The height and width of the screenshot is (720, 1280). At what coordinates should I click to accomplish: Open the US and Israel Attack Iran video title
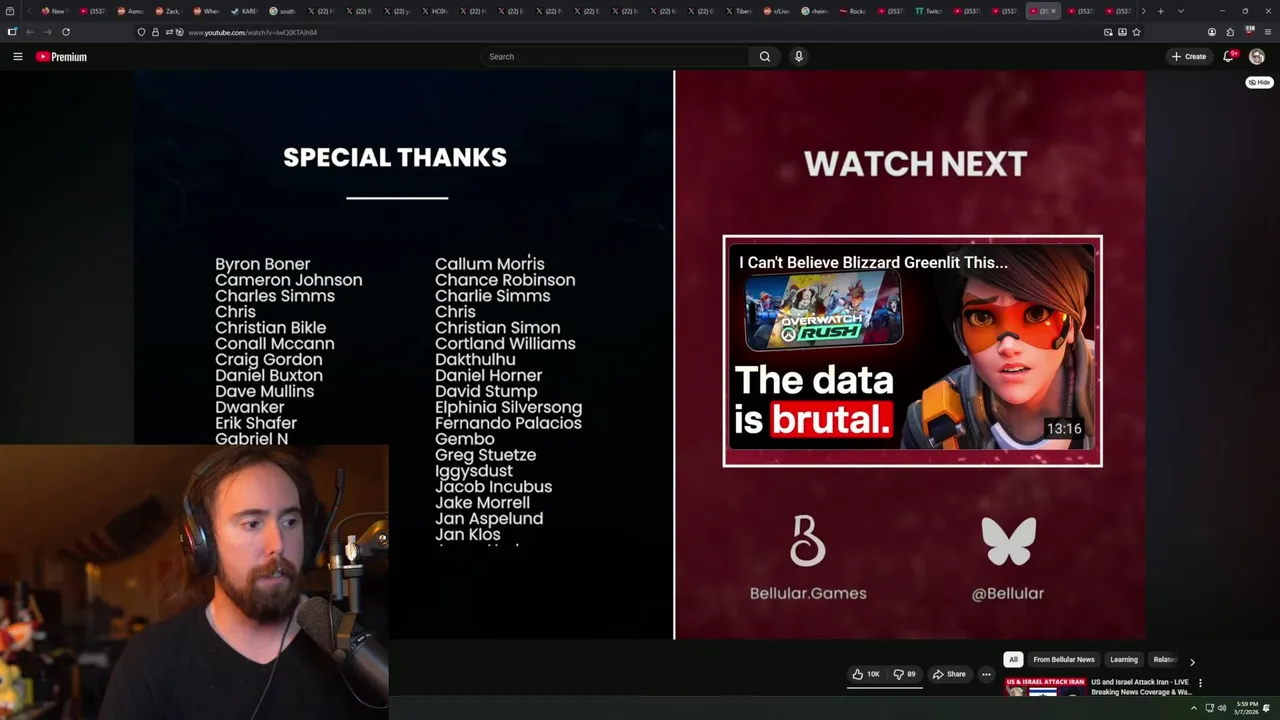(x=1141, y=687)
